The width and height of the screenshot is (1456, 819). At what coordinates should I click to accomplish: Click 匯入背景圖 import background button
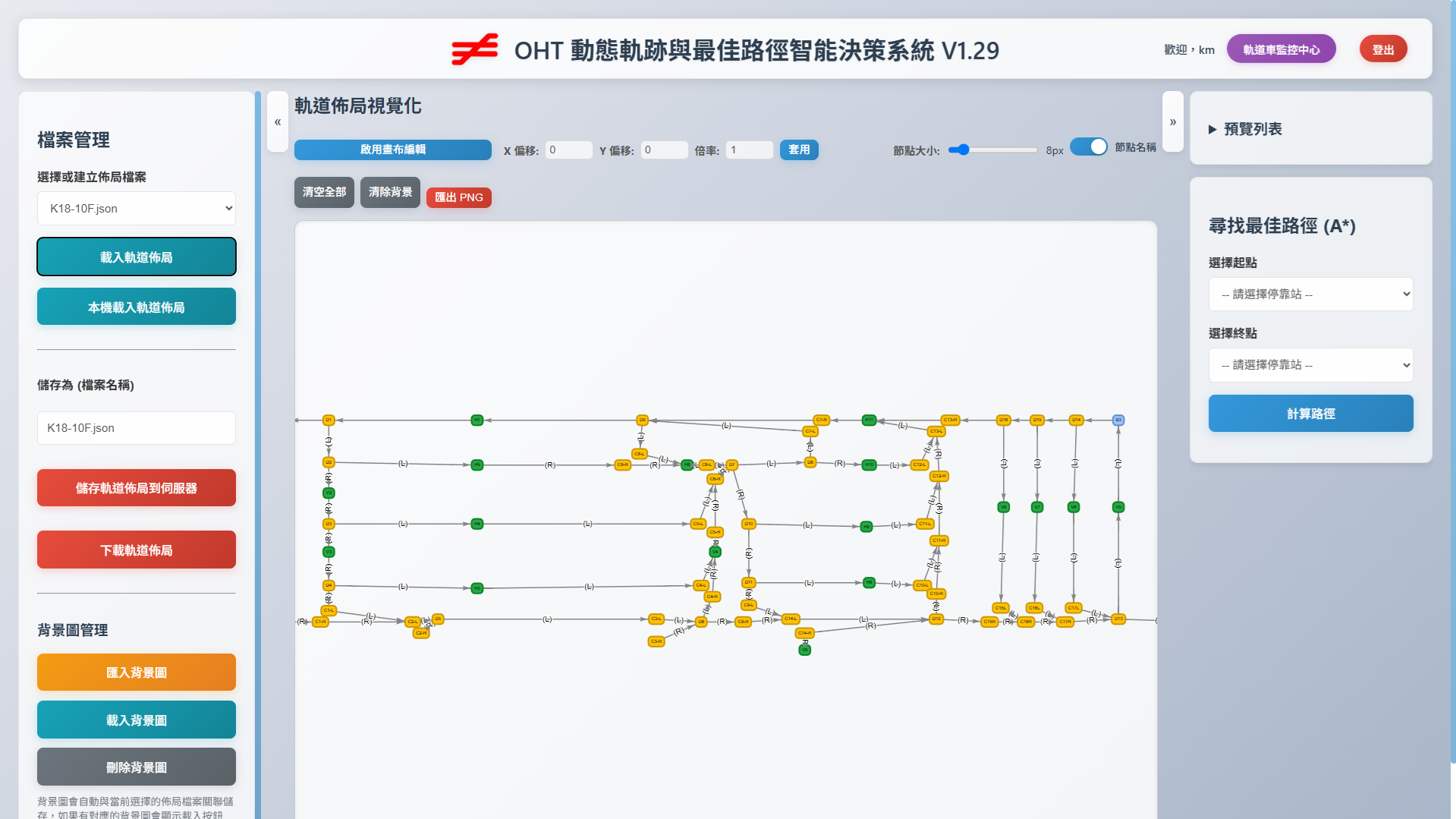137,673
